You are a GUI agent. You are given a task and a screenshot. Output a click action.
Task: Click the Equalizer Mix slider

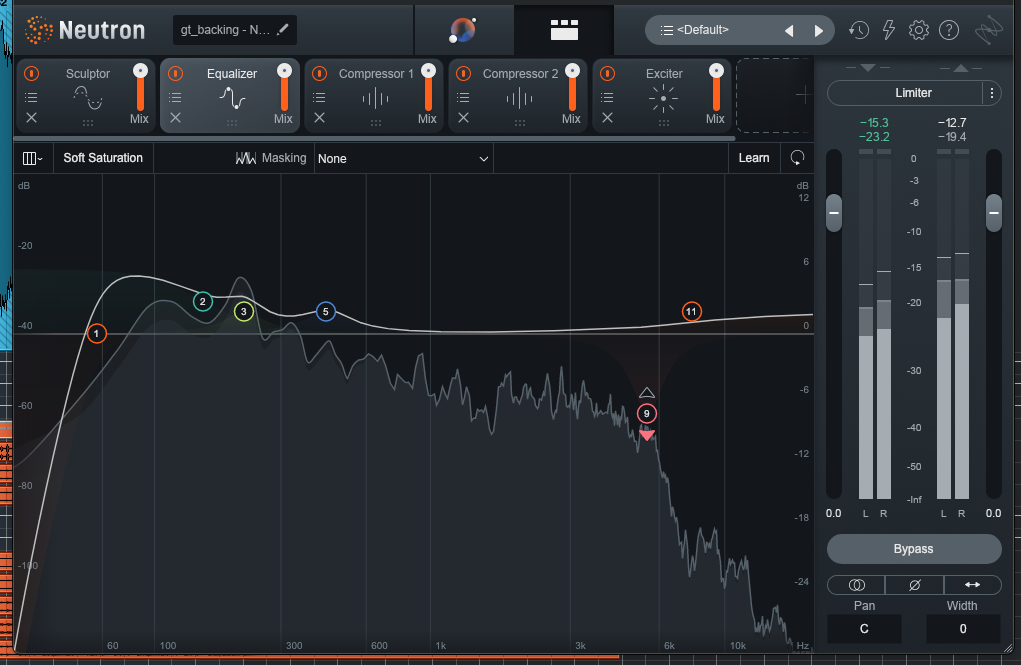[284, 88]
